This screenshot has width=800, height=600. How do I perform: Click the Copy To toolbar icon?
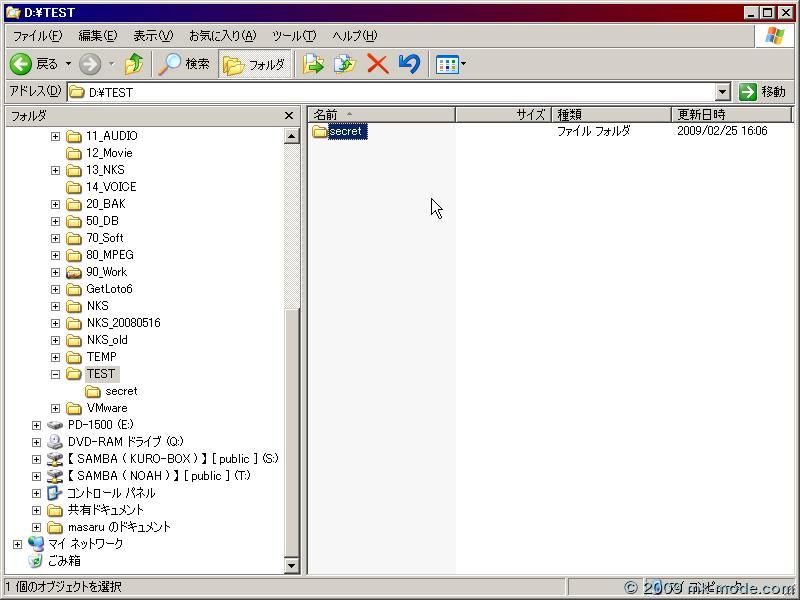[x=343, y=63]
